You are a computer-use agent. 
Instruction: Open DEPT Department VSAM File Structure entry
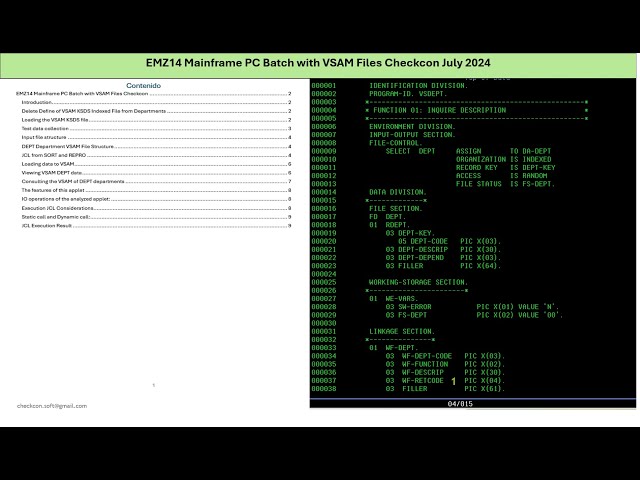[x=156, y=147]
